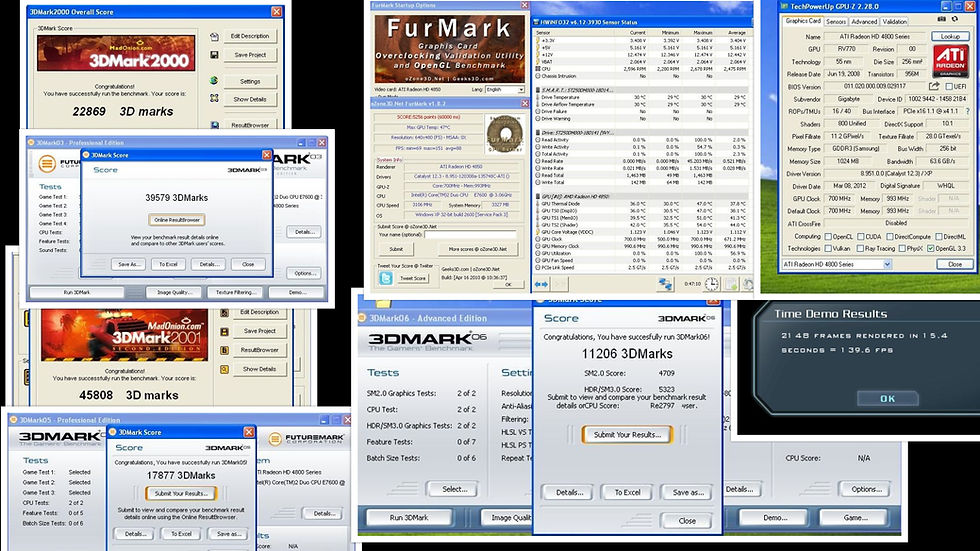Click Select button in 3DMark06 Tests
Image resolution: width=980 pixels, height=551 pixels.
[454, 489]
